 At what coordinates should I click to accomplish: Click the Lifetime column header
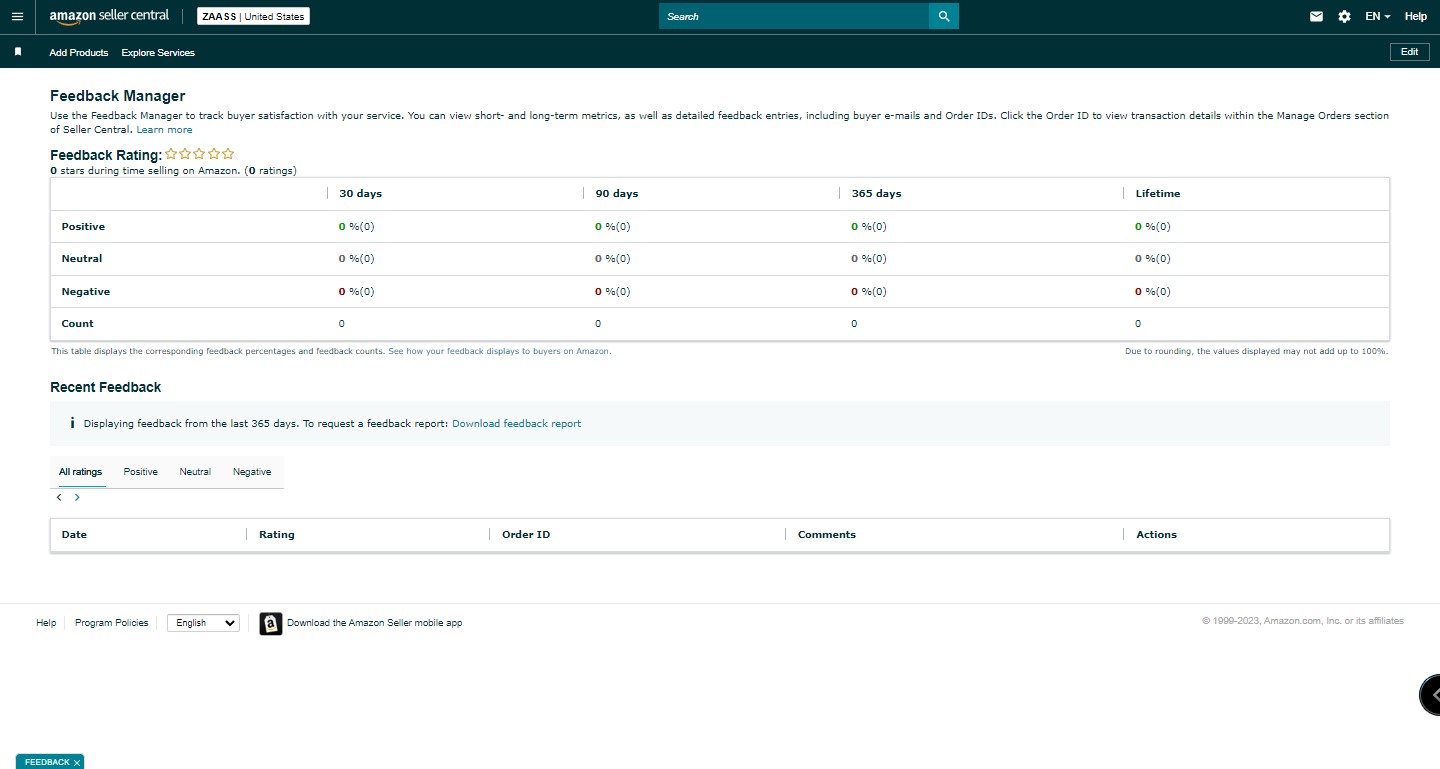(1158, 194)
